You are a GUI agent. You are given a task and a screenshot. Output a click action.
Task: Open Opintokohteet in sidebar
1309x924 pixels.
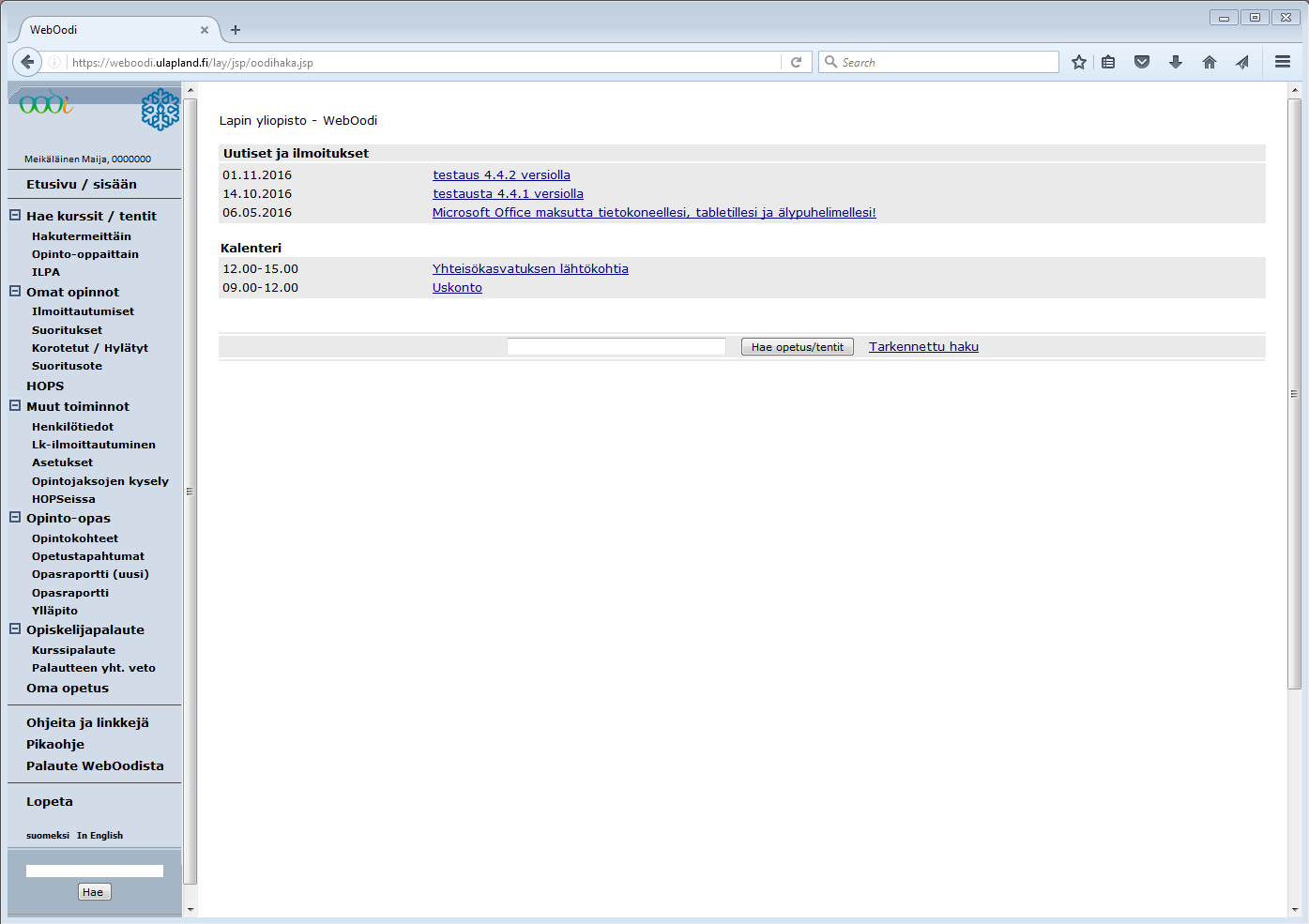coord(75,538)
